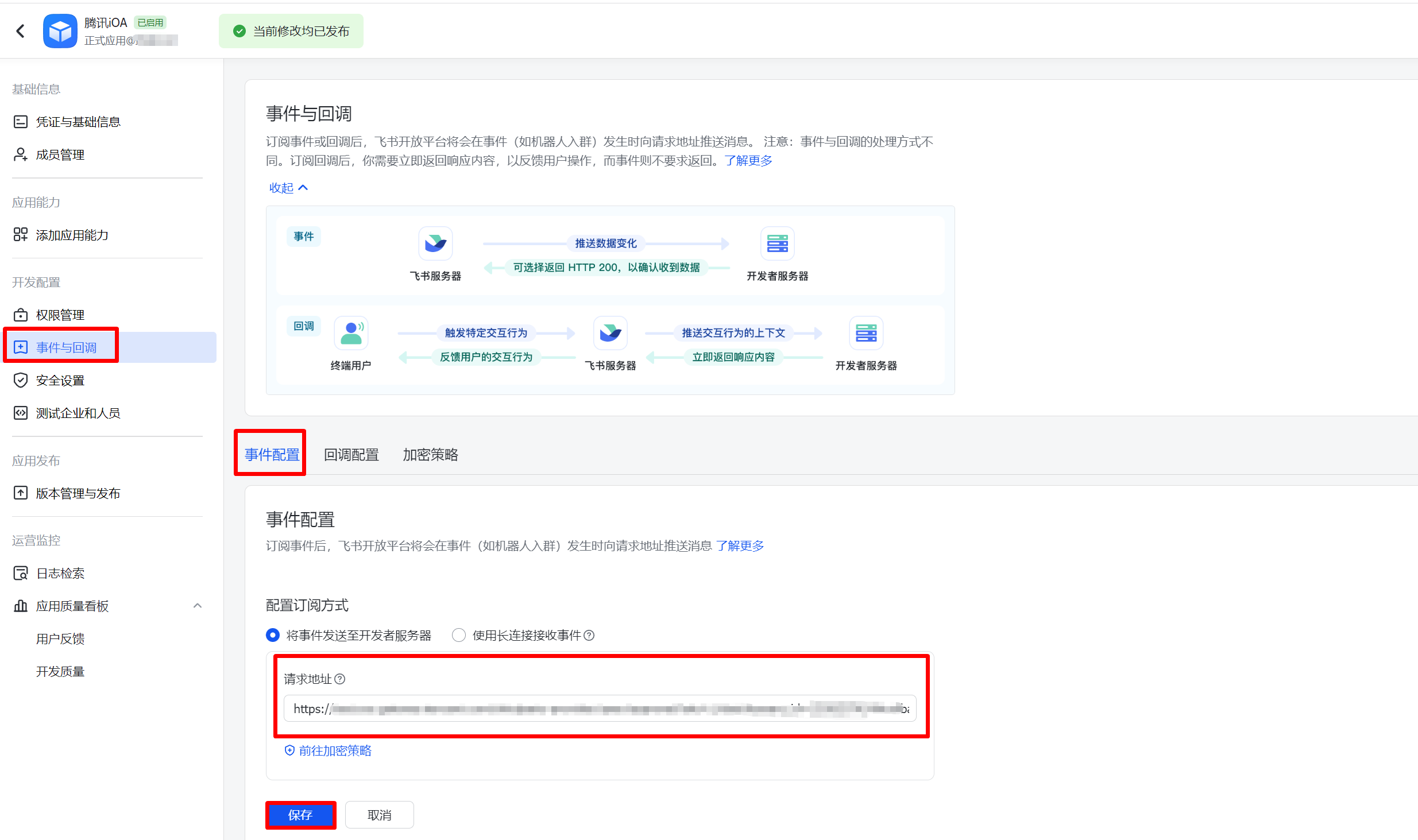Click help icon beside 请求地址
This screenshot has width=1418, height=840.
click(x=340, y=679)
